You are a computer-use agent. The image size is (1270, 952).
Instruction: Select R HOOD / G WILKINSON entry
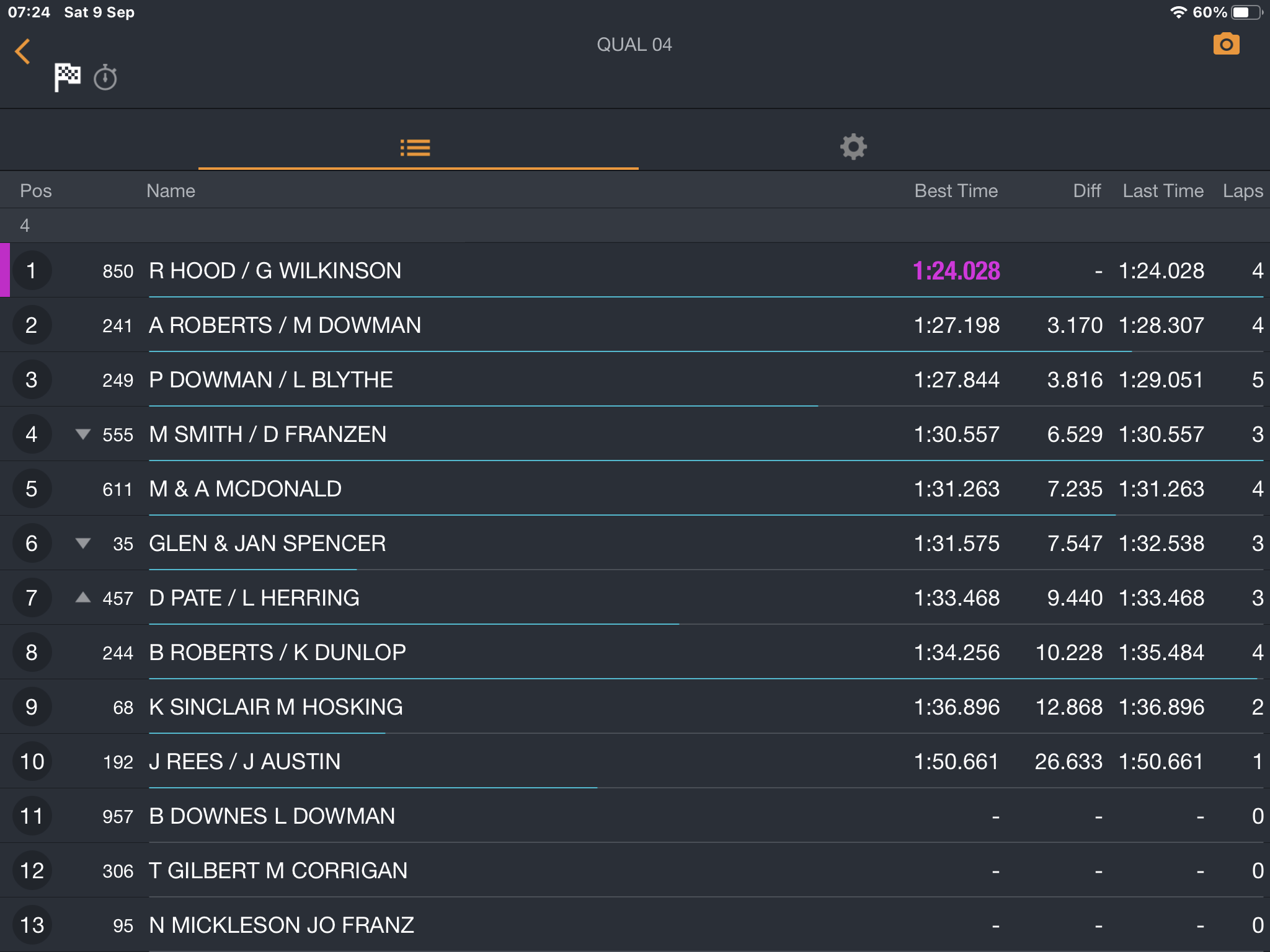[635, 270]
